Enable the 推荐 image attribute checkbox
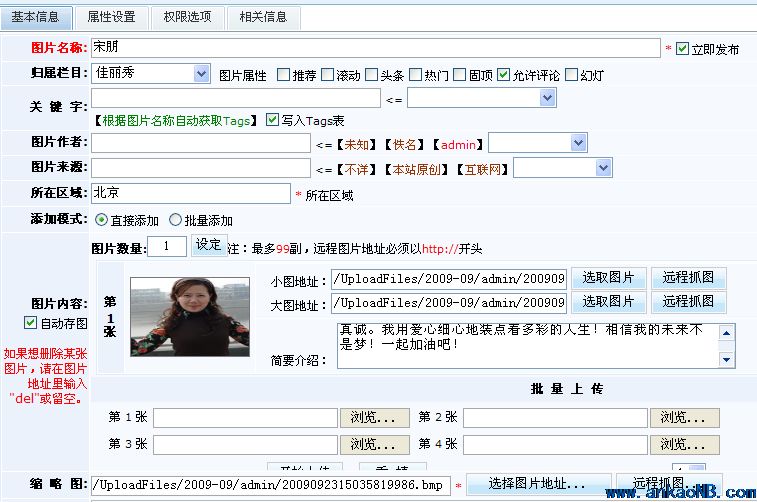757x502 pixels. click(x=284, y=74)
